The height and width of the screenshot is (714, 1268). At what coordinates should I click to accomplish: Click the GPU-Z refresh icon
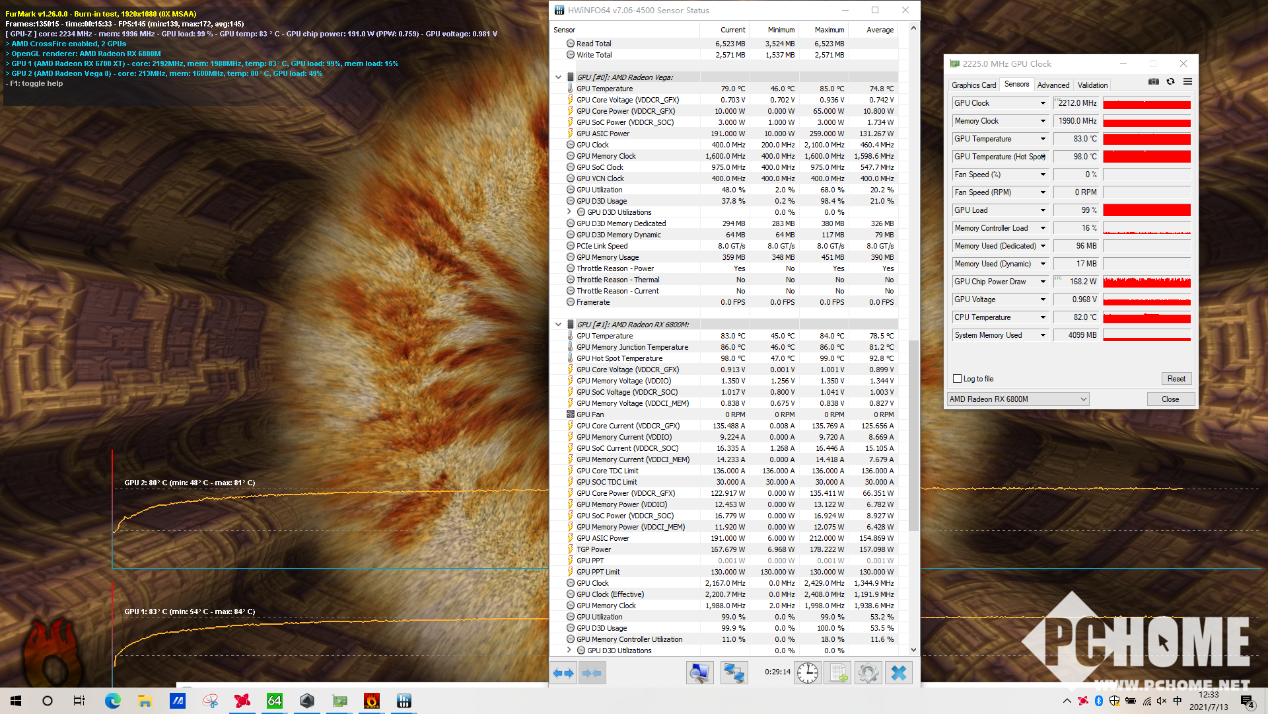click(x=1170, y=81)
